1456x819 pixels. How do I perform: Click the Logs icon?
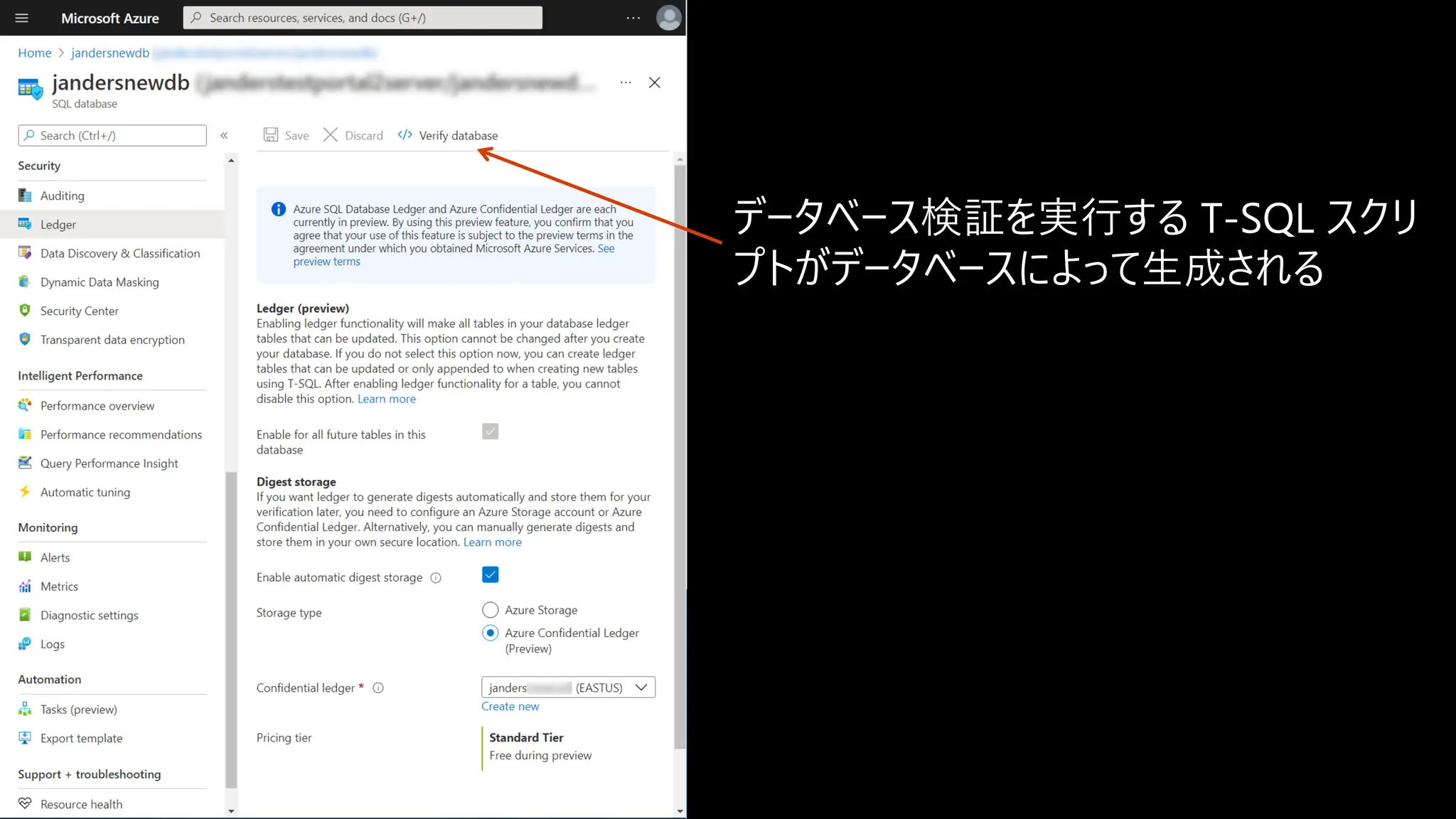[x=25, y=643]
